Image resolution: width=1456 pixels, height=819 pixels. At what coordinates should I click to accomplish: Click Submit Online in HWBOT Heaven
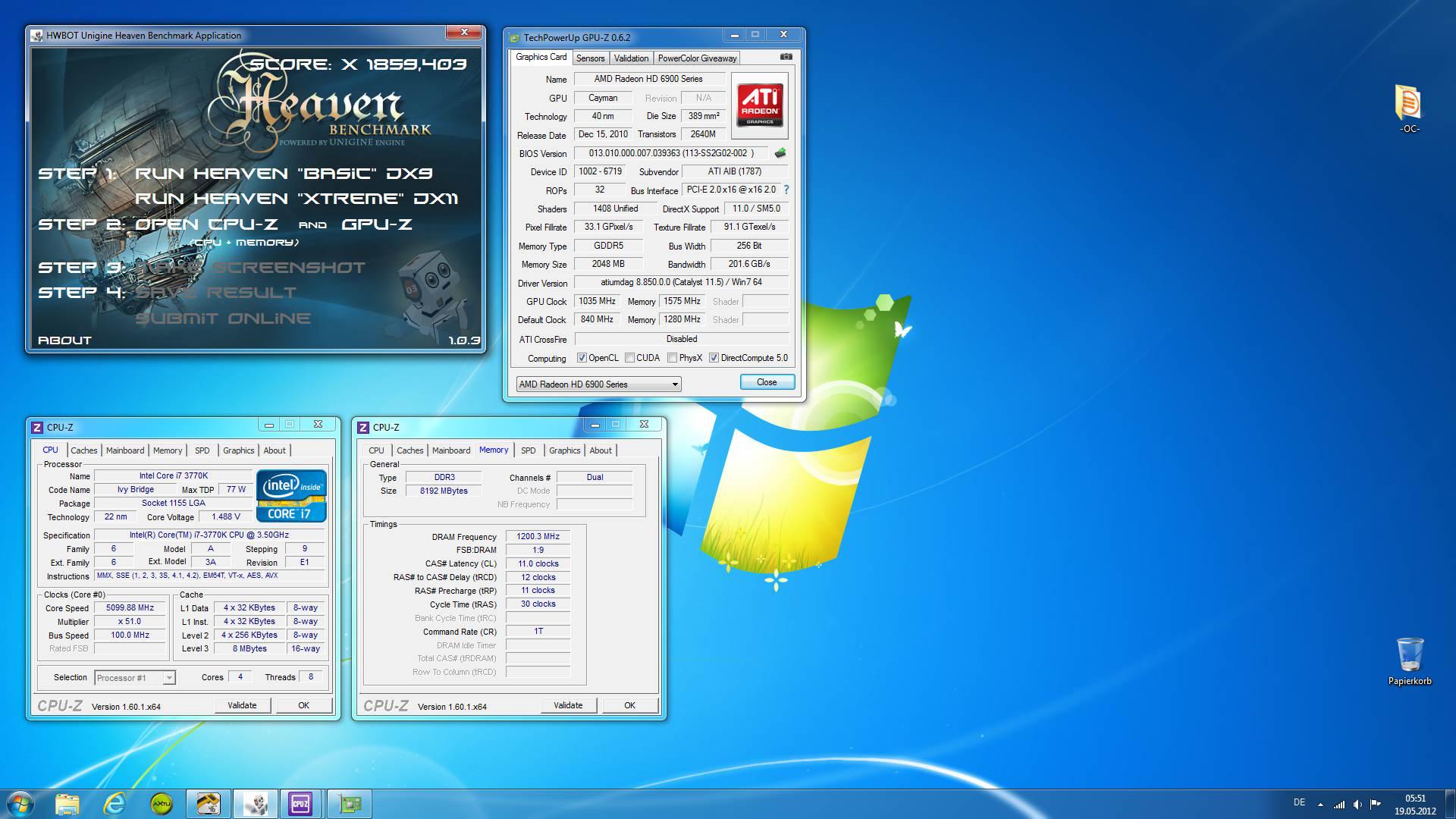(x=223, y=318)
